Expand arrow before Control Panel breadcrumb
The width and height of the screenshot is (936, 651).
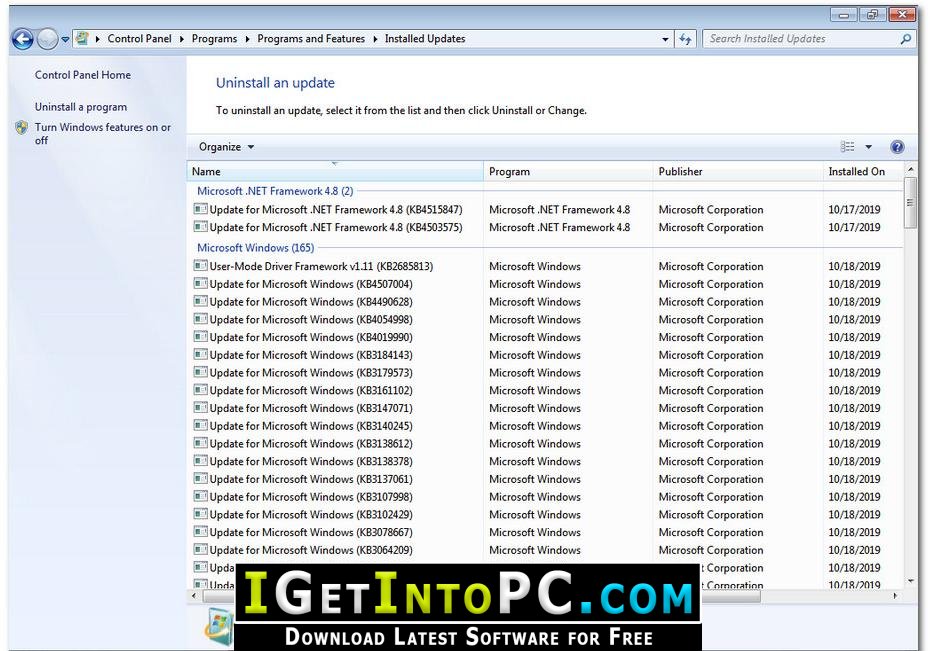click(98, 39)
